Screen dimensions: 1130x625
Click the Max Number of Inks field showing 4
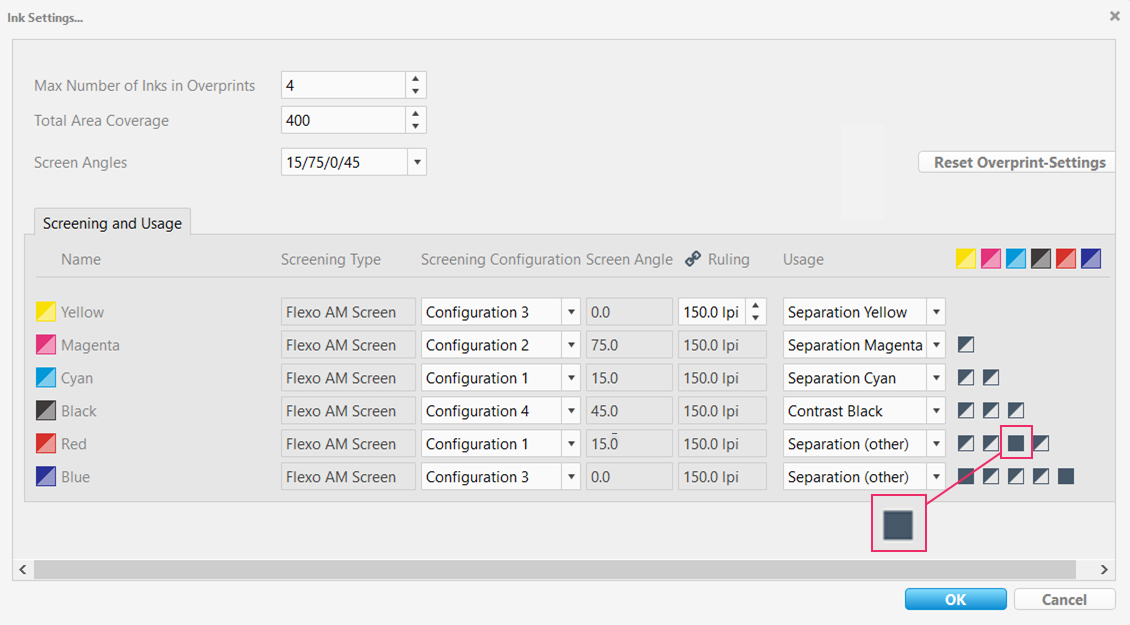coord(344,85)
